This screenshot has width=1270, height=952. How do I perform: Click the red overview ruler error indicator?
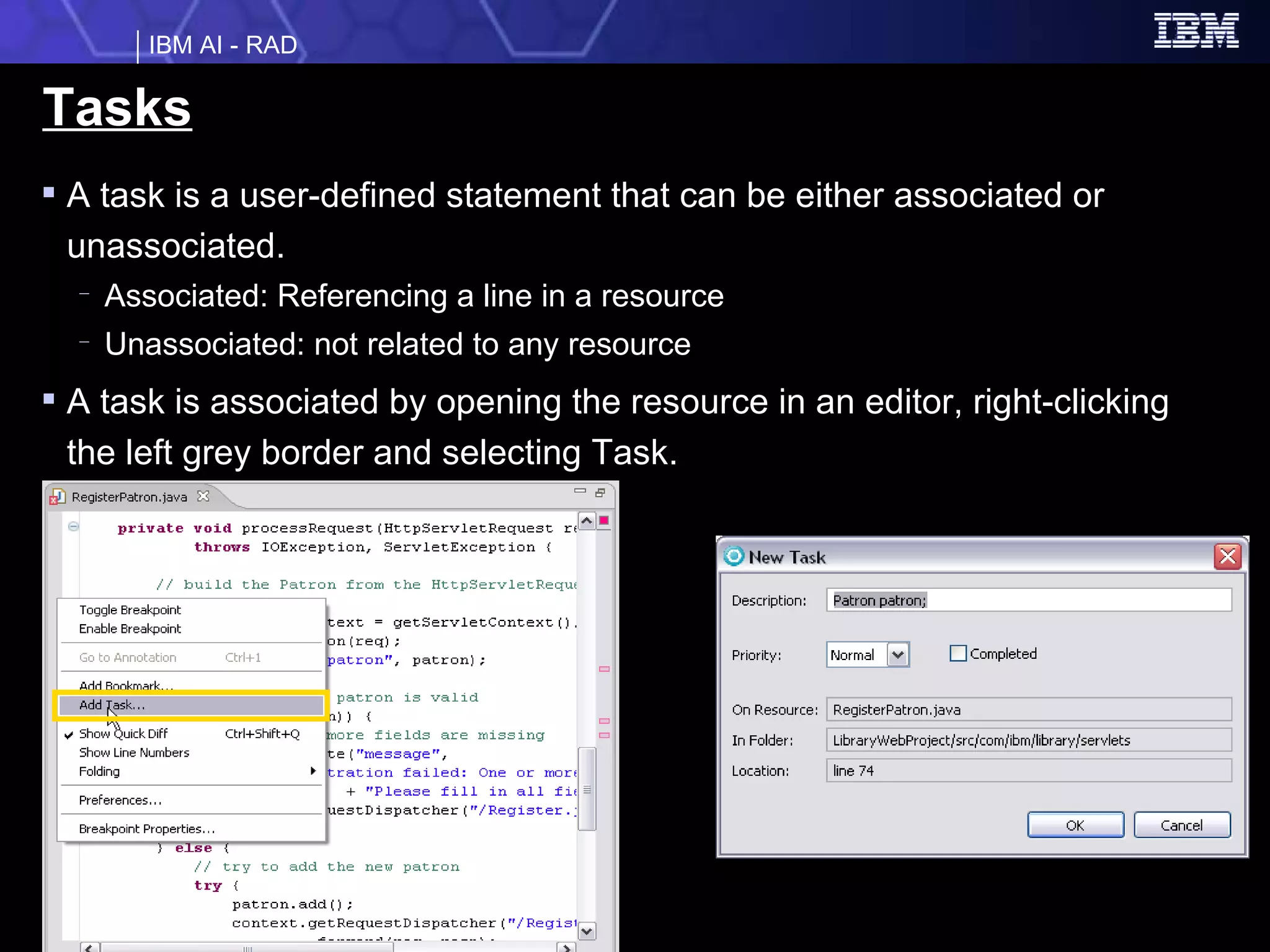tap(604, 521)
